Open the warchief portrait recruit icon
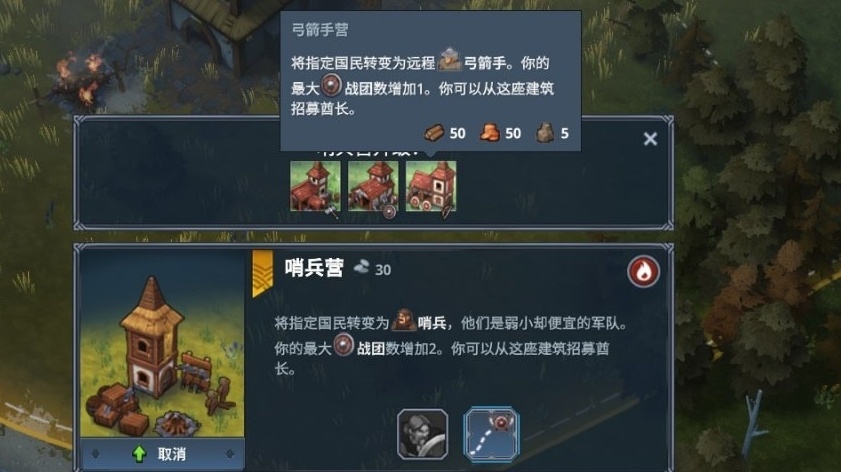The image size is (841, 472). point(423,434)
